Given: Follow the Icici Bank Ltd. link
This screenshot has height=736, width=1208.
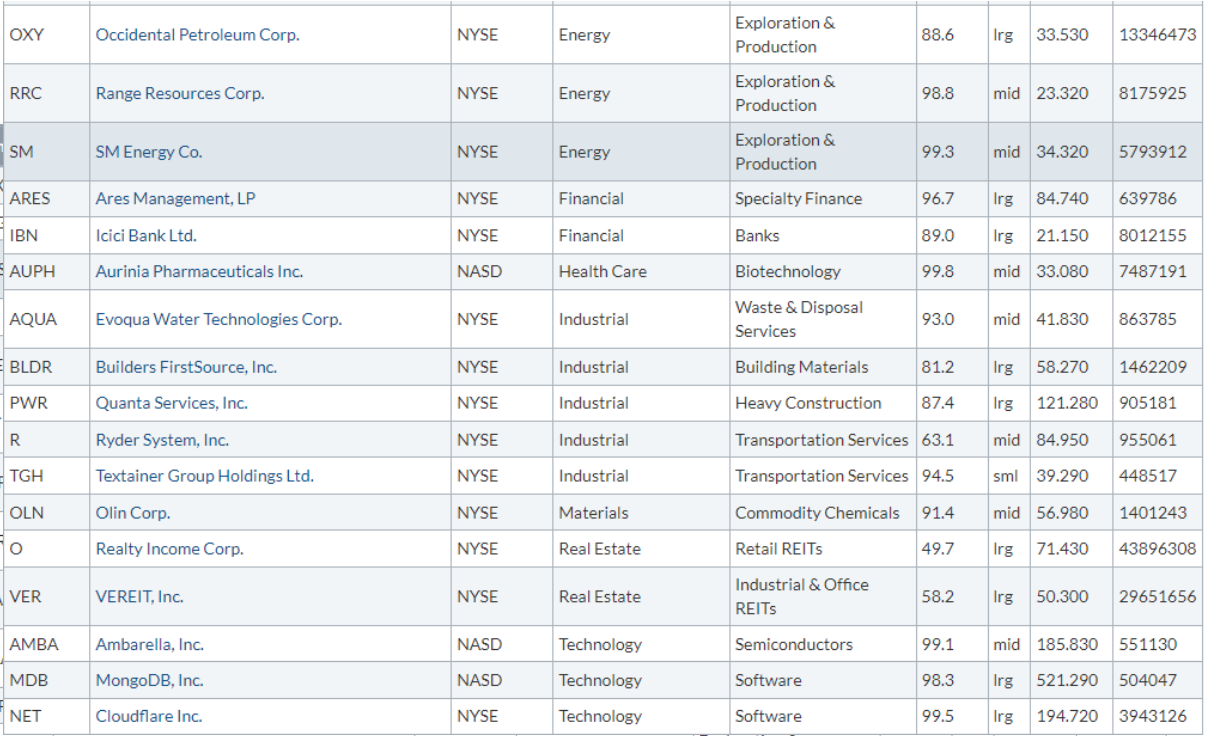Looking at the screenshot, I should pos(146,236).
